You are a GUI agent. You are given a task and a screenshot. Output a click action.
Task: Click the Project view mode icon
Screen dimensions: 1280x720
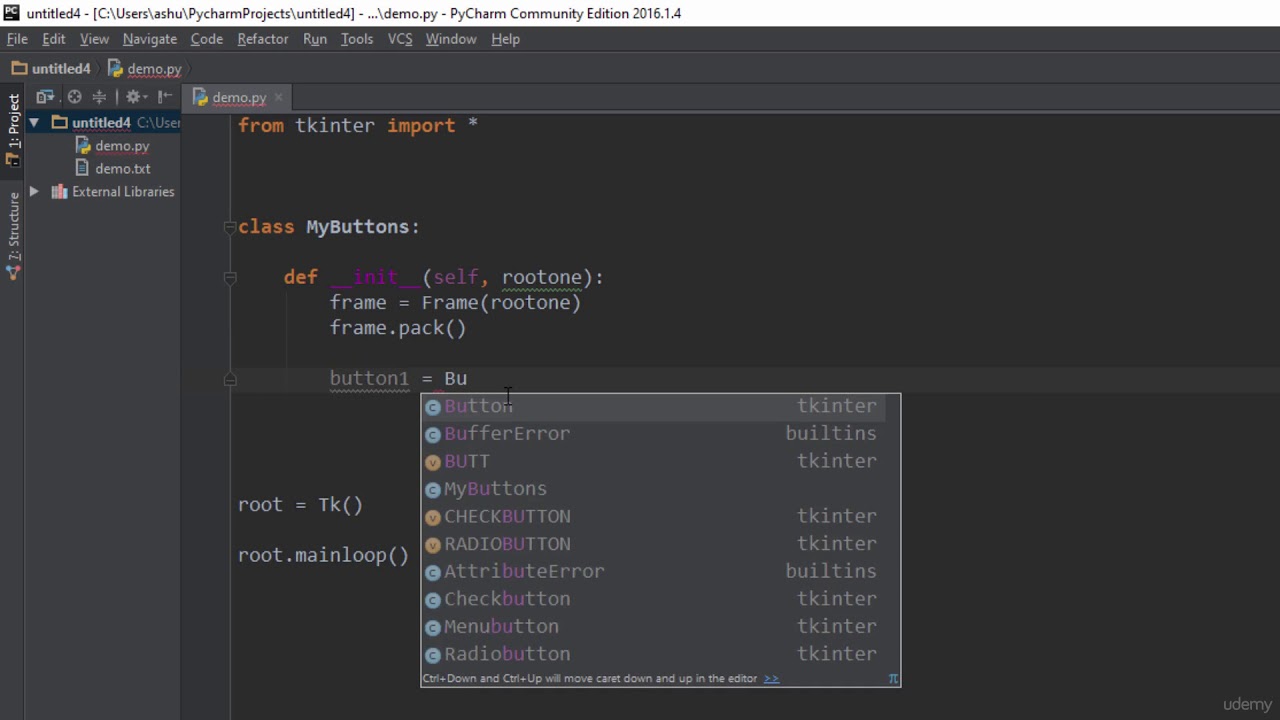click(x=45, y=97)
